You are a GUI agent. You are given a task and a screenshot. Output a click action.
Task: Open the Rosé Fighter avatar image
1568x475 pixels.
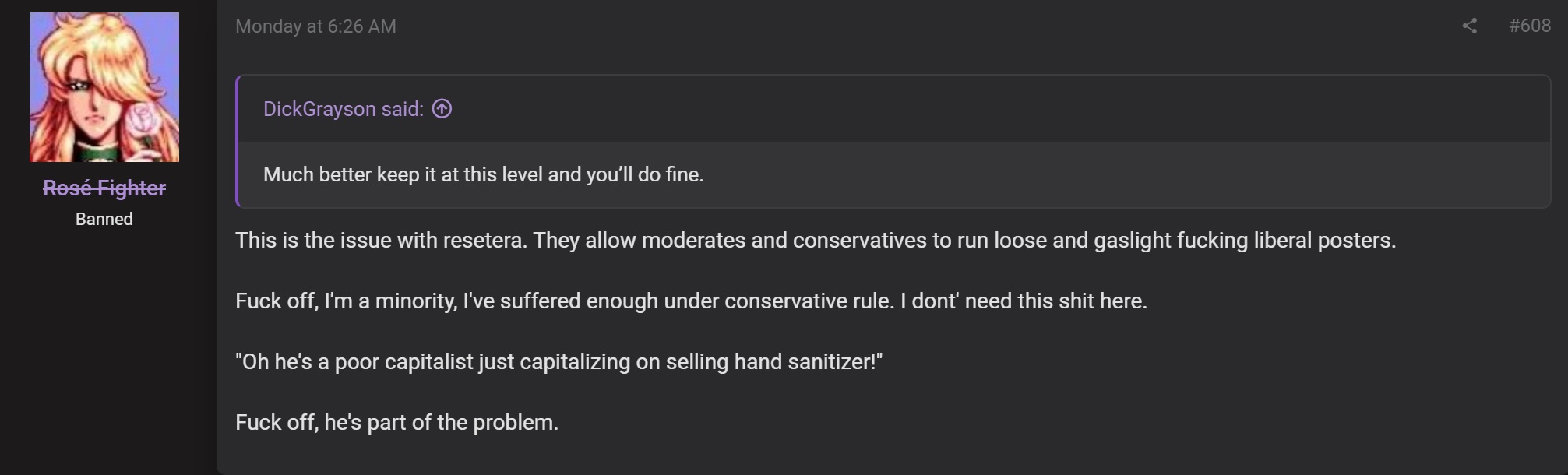[104, 87]
